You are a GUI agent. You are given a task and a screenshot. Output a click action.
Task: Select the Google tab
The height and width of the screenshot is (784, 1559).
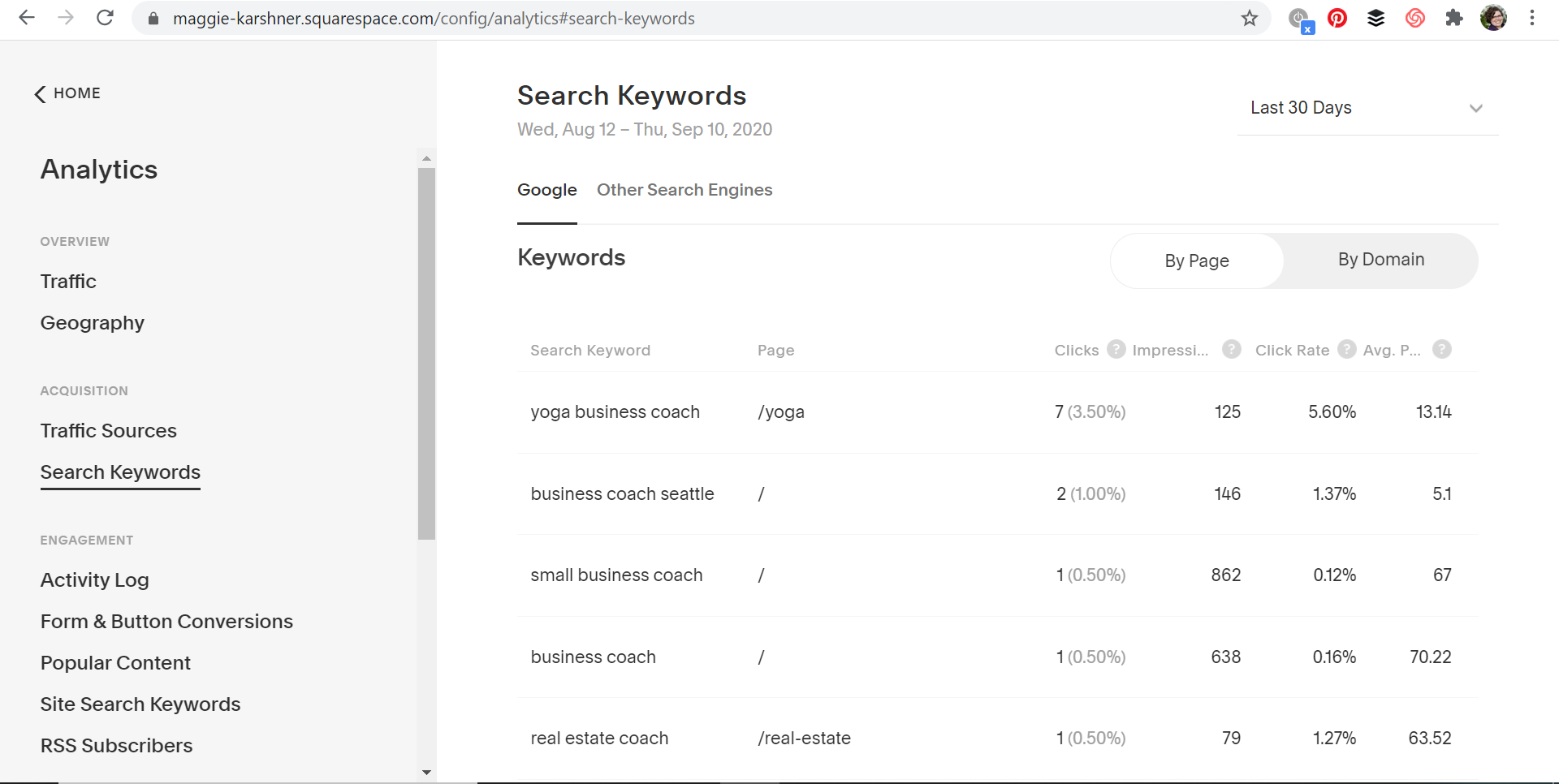coord(546,190)
